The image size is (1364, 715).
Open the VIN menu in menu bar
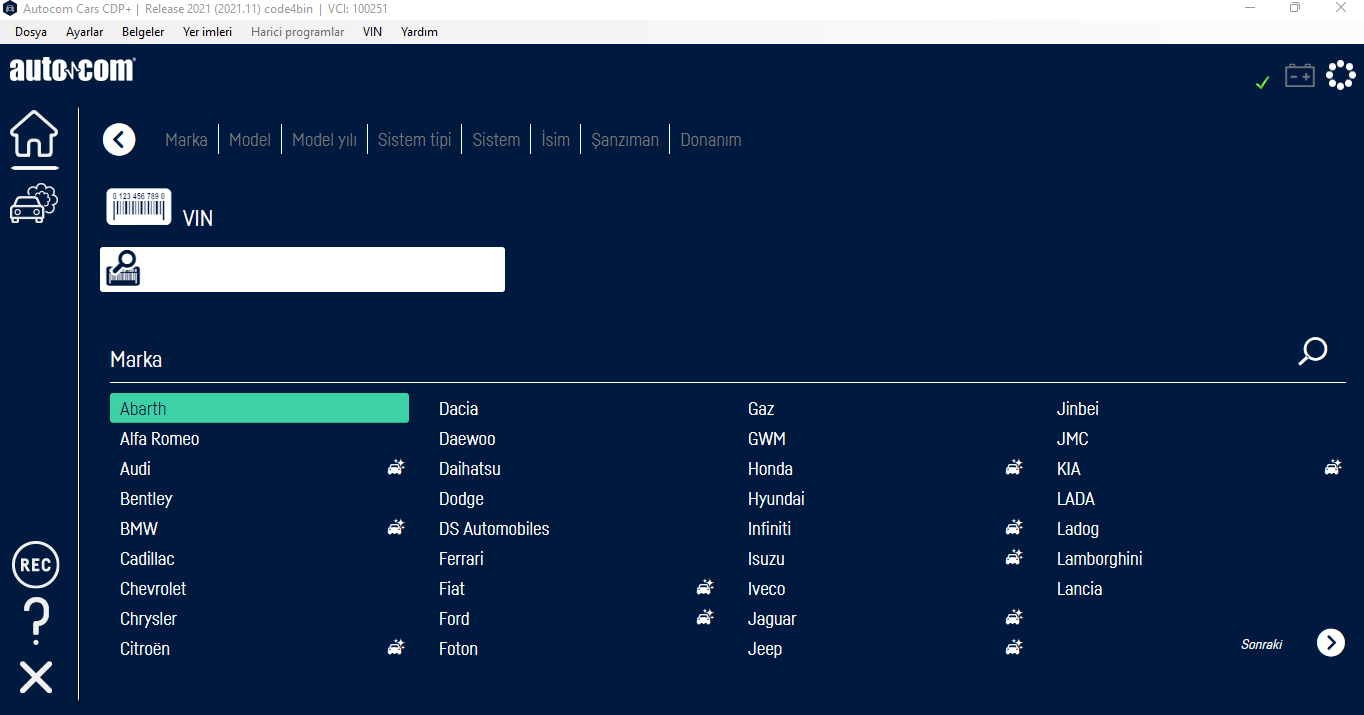pyautogui.click(x=372, y=32)
